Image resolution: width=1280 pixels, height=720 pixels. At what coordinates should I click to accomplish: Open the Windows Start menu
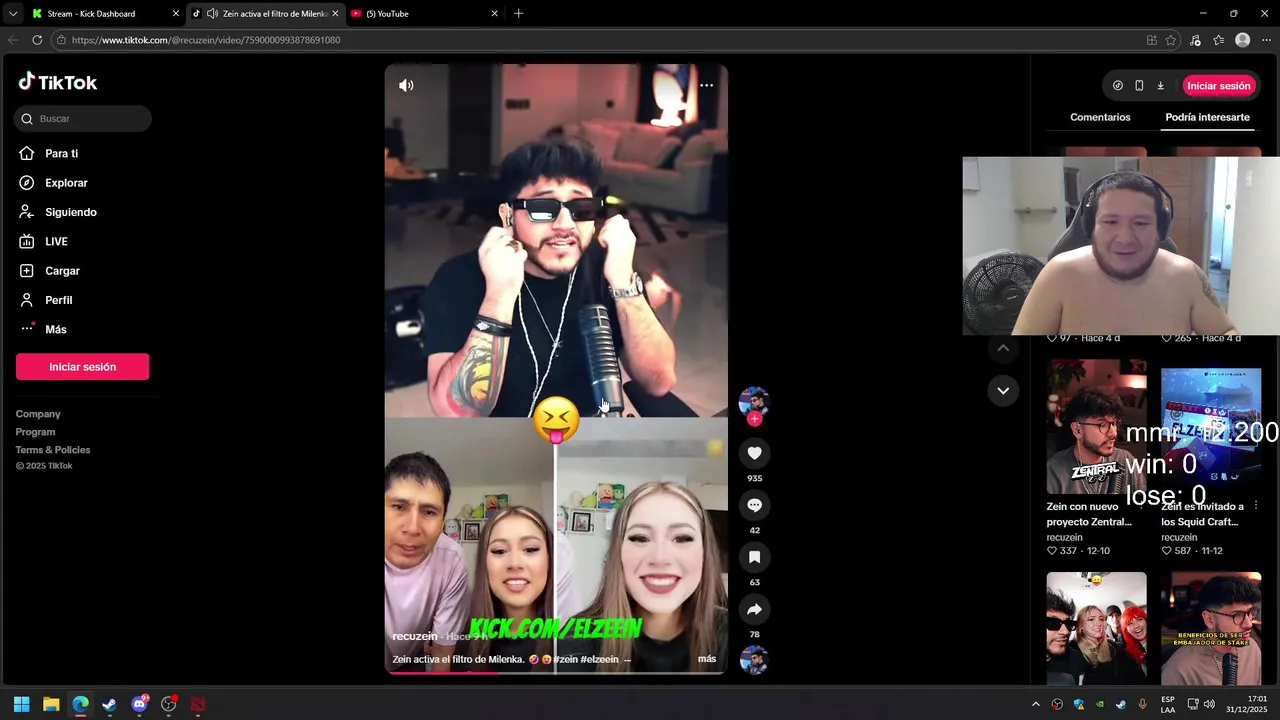(21, 704)
